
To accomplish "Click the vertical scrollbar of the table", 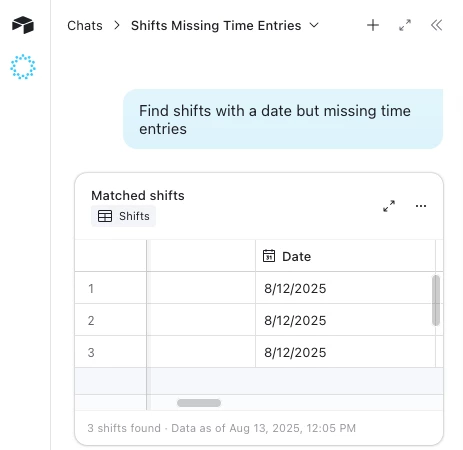I will click(436, 300).
